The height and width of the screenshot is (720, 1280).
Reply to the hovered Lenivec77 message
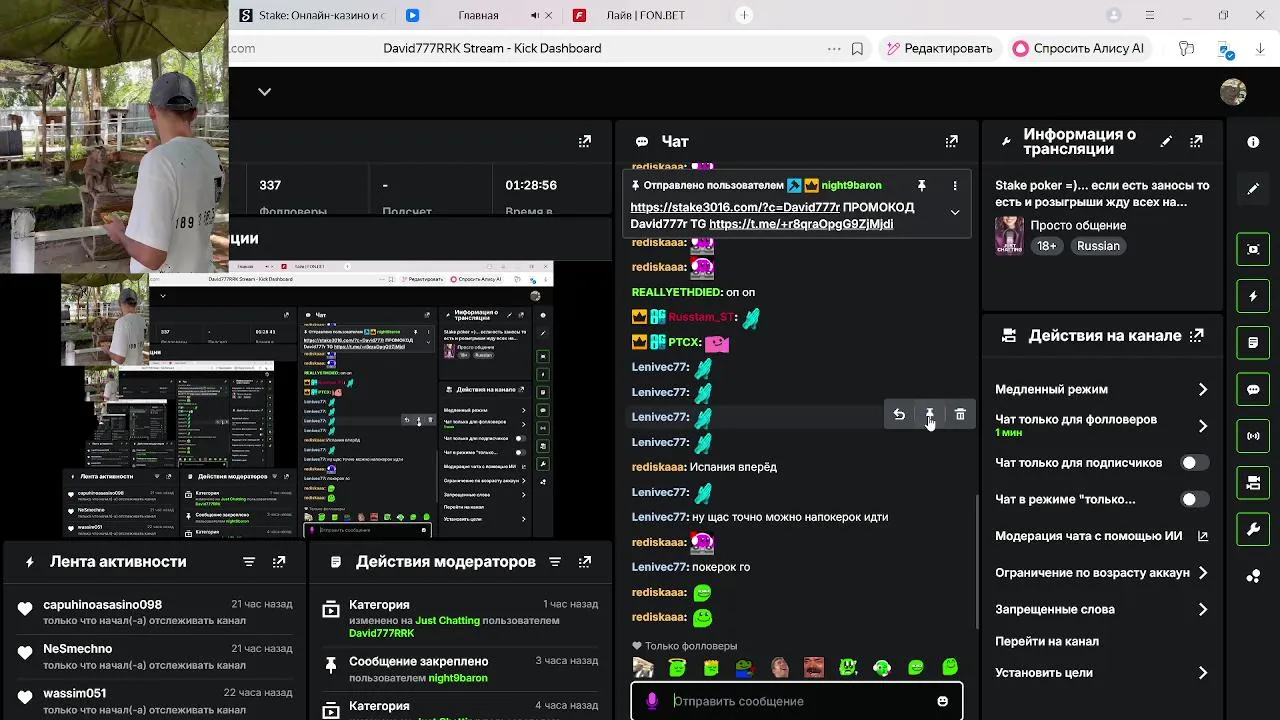click(x=899, y=415)
